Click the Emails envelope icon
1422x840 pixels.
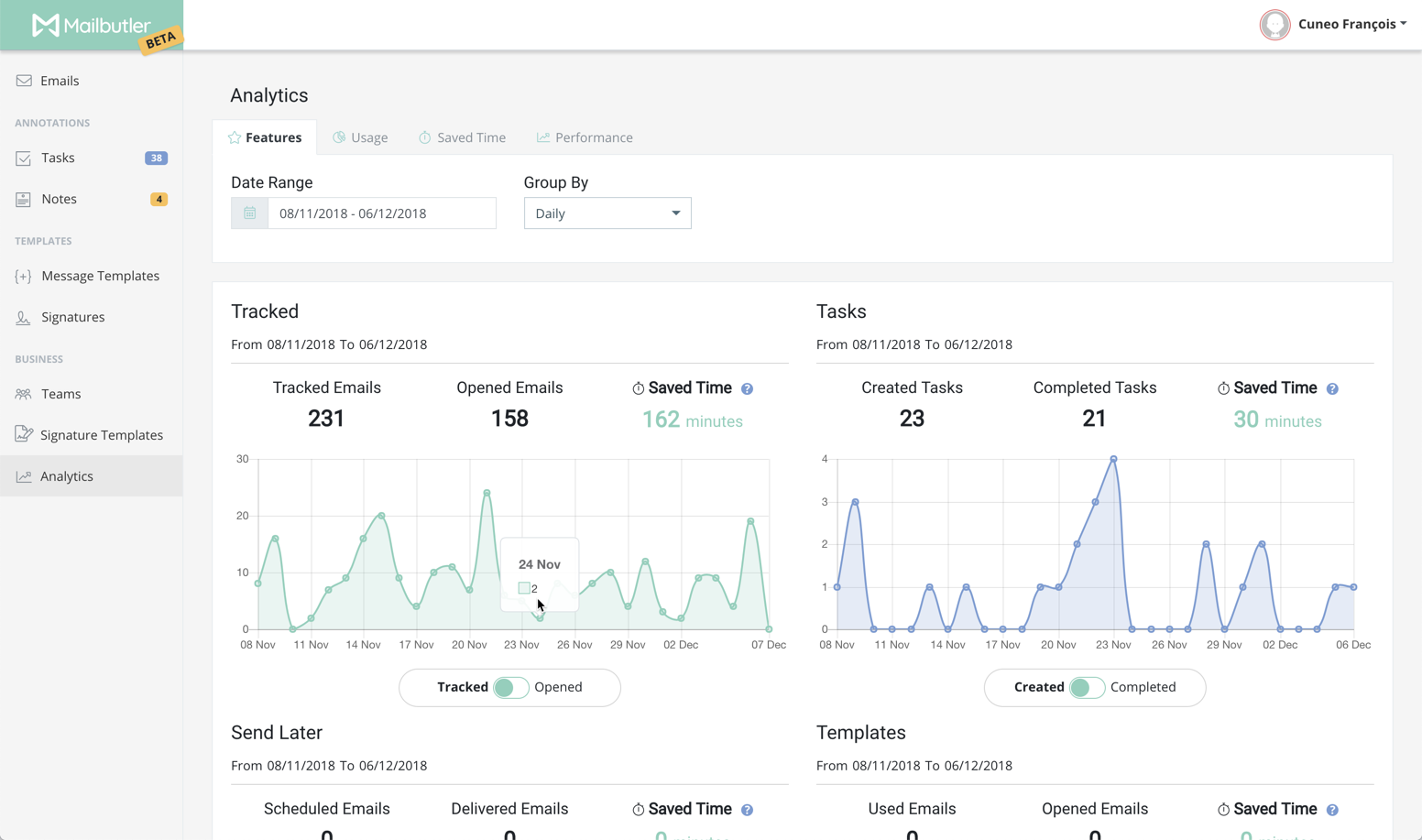pos(24,81)
